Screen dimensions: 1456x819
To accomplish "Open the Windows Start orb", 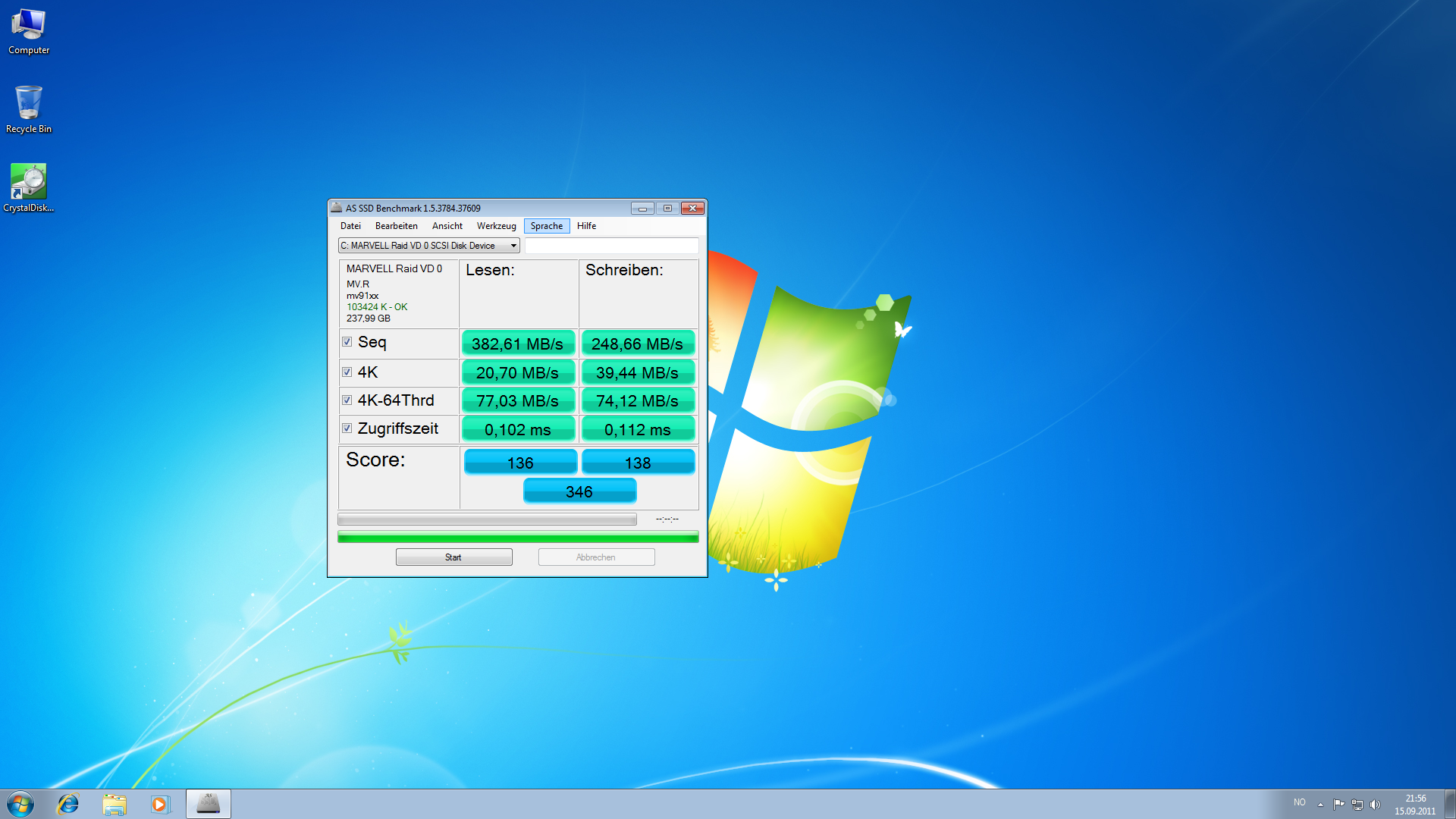I will [x=20, y=804].
